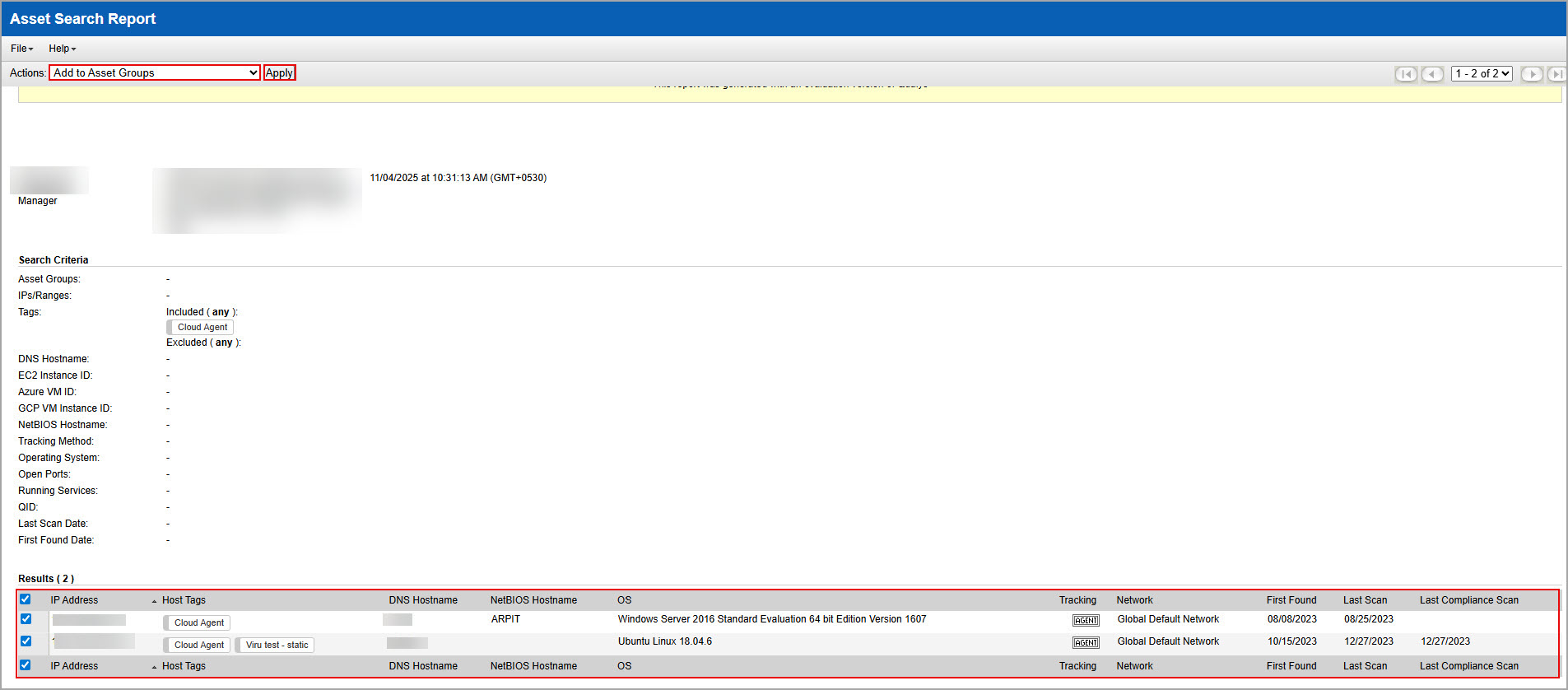Jump to the last results page
The width and height of the screenshot is (1568, 690).
[x=1556, y=74]
